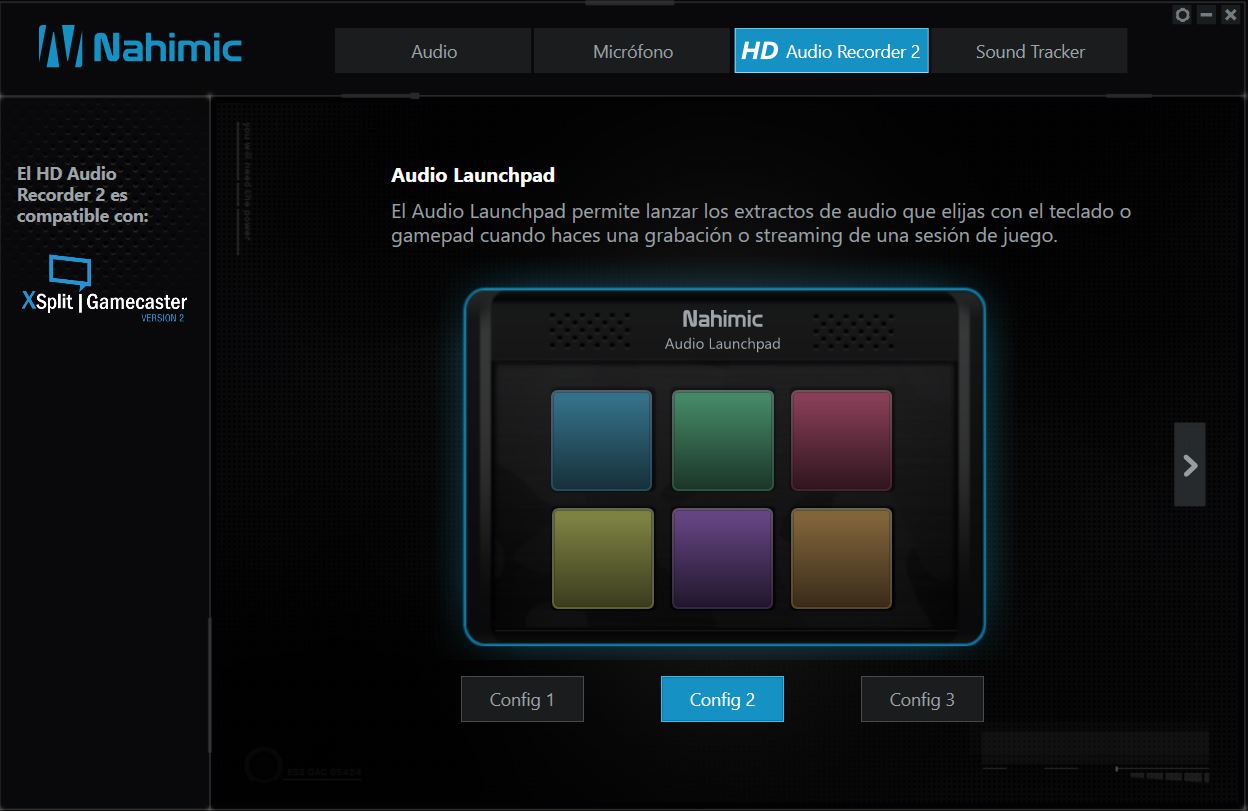This screenshot has width=1248, height=811.
Task: Select Config 2 button
Action: tap(722, 699)
